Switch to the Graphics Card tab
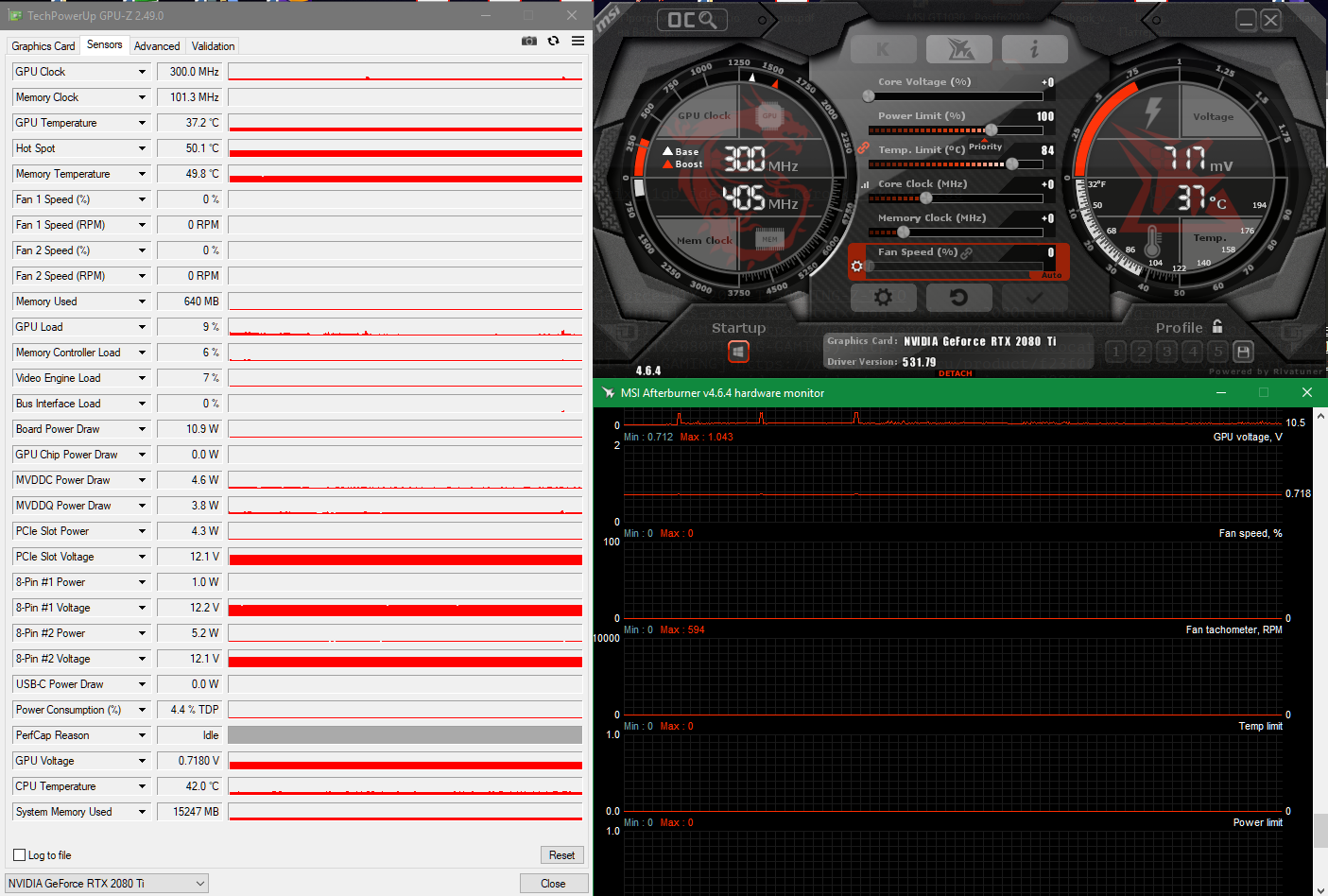 (x=43, y=46)
